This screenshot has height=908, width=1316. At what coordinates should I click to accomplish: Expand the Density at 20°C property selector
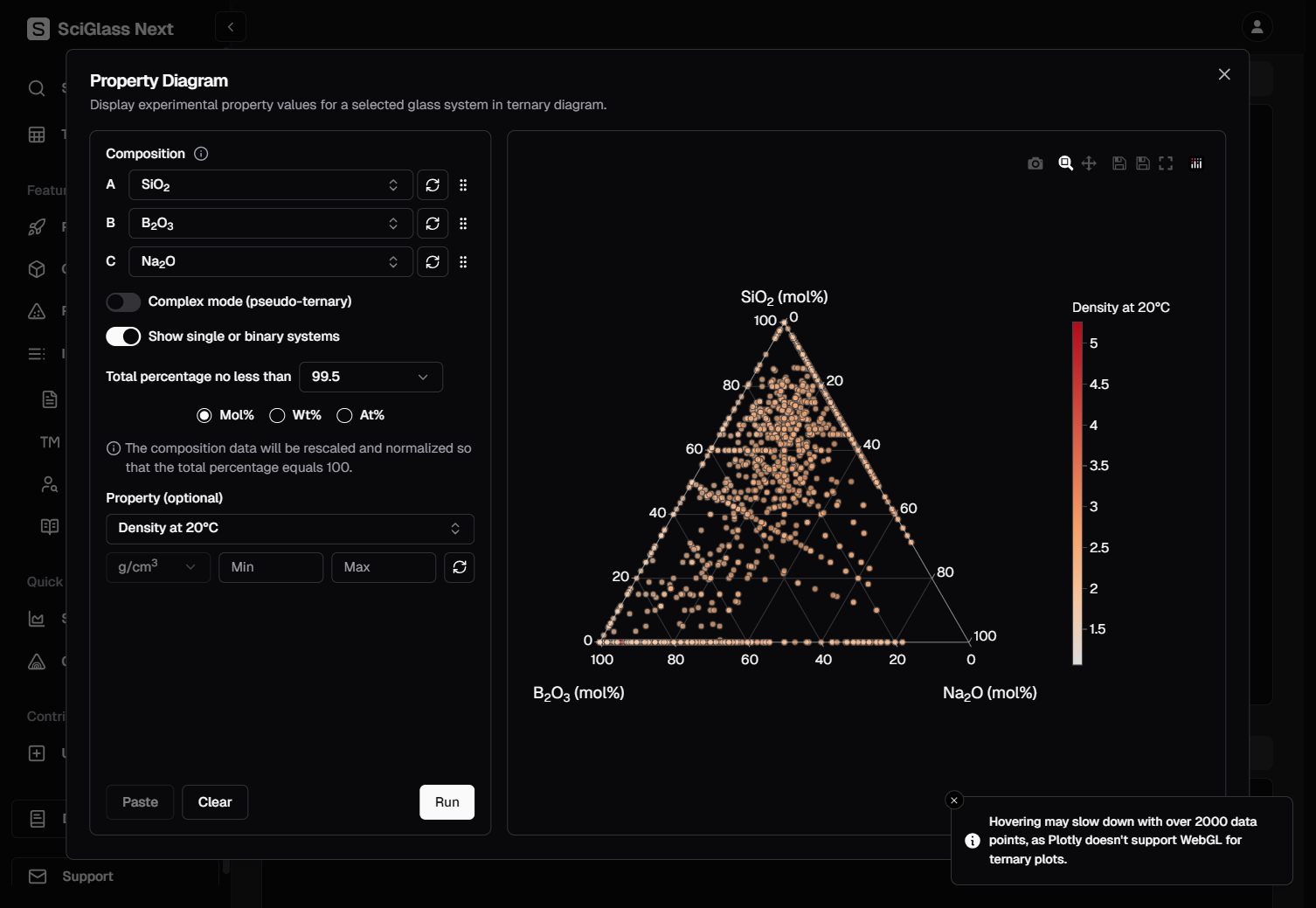pyautogui.click(x=289, y=529)
